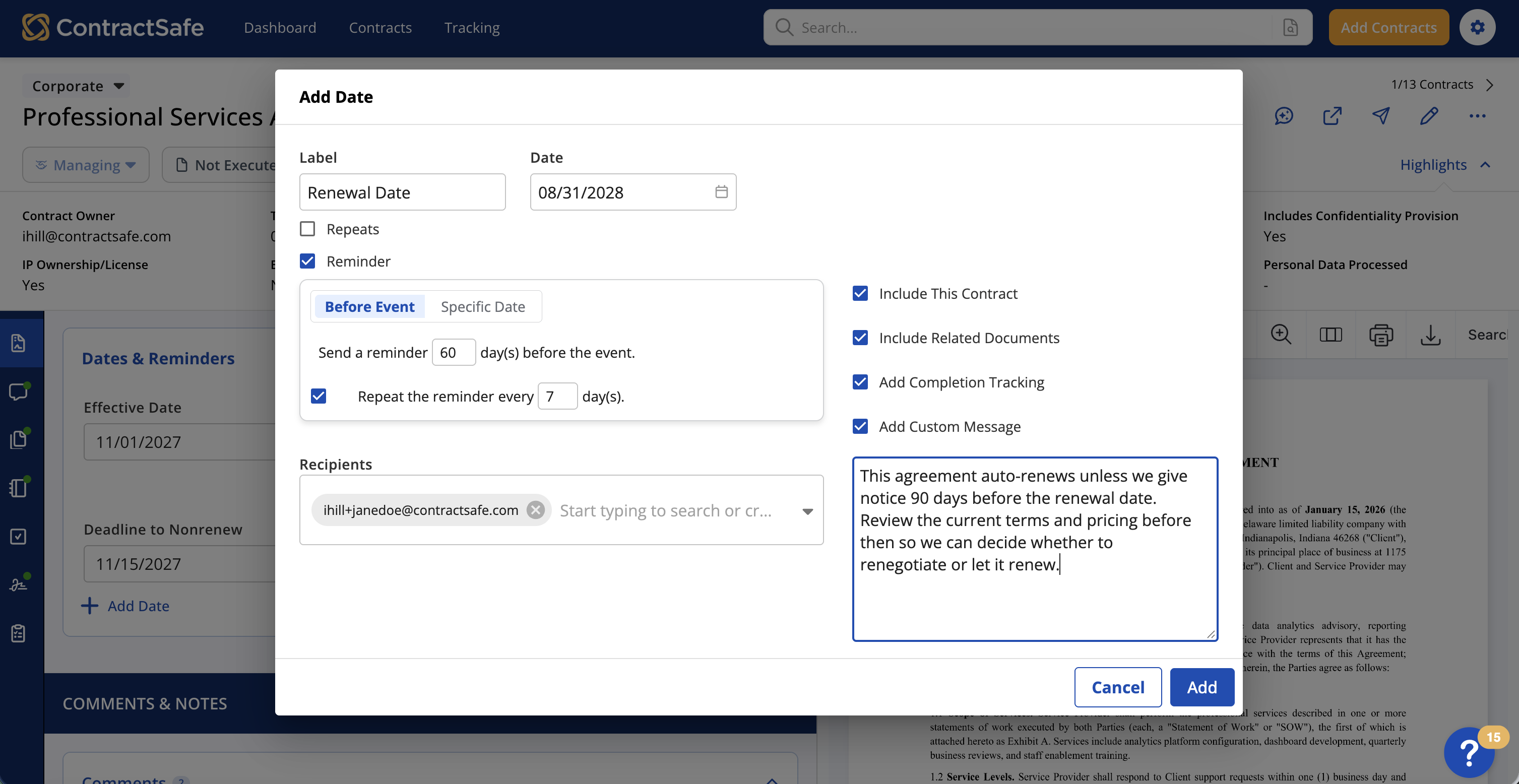Click the open in new window icon
1519x784 pixels.
[x=1332, y=116]
